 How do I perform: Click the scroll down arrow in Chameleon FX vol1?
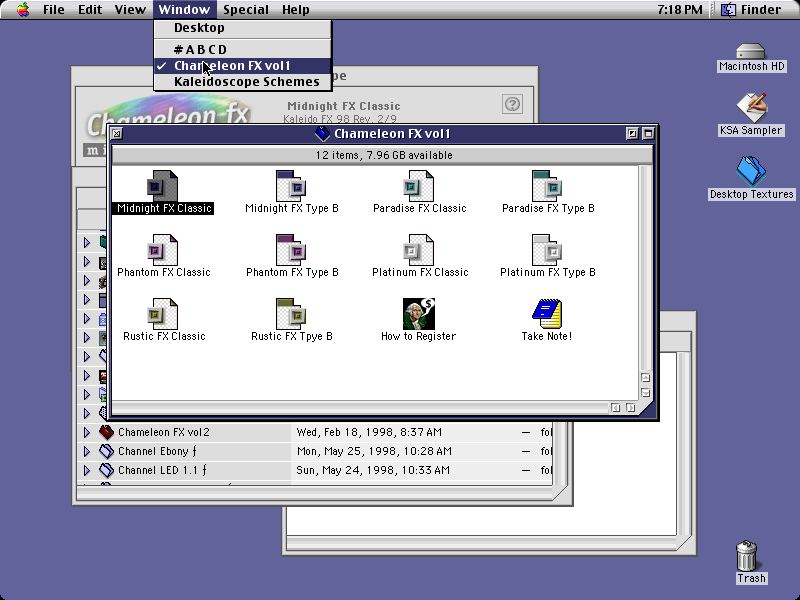pos(645,393)
